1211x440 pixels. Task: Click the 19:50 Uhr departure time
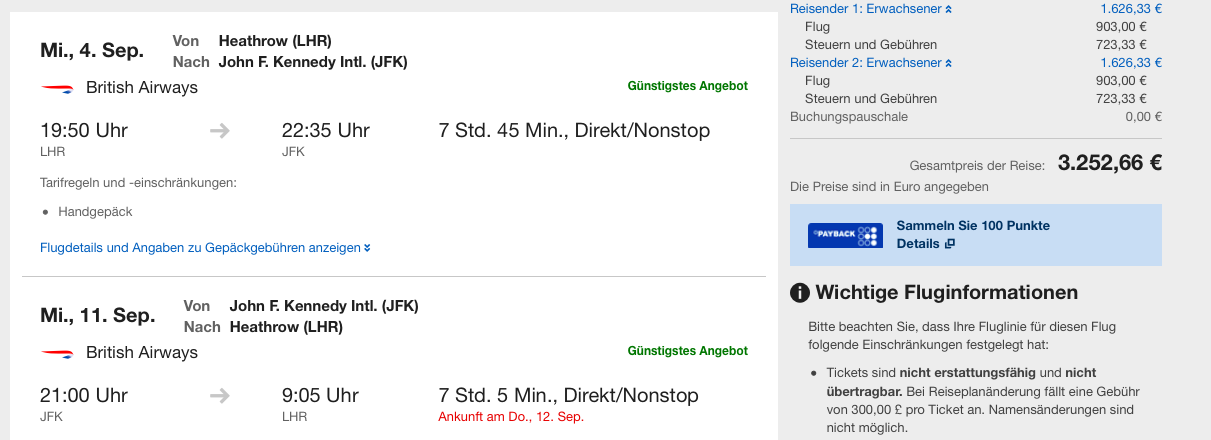[84, 131]
